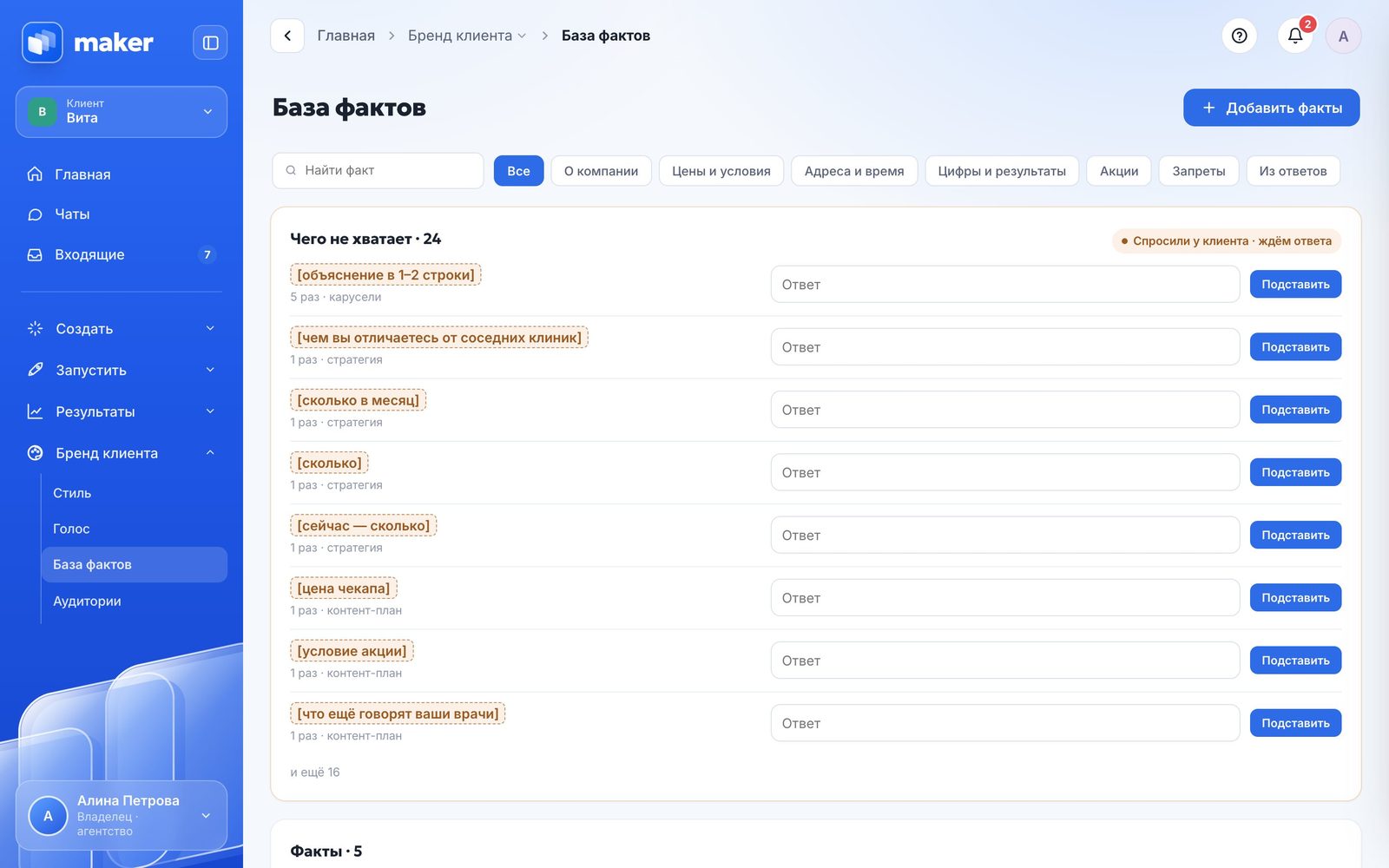Click the Добавить факты button
1389x868 pixels.
tap(1272, 108)
